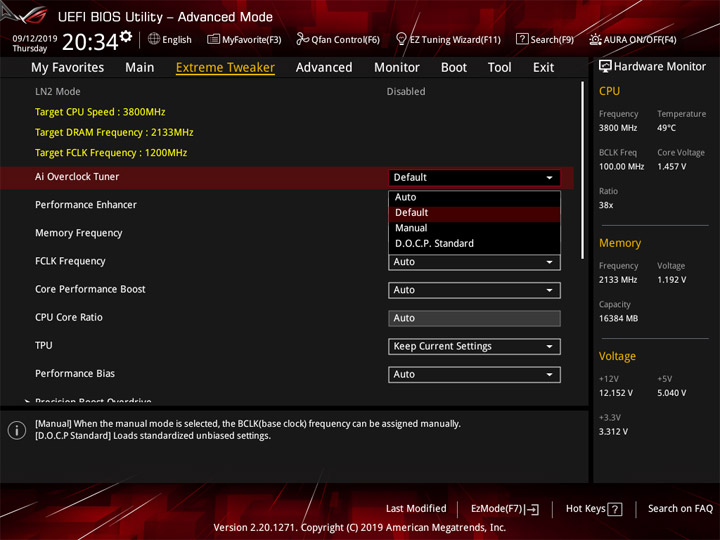Select the Memory Frequency row label

[79, 233]
